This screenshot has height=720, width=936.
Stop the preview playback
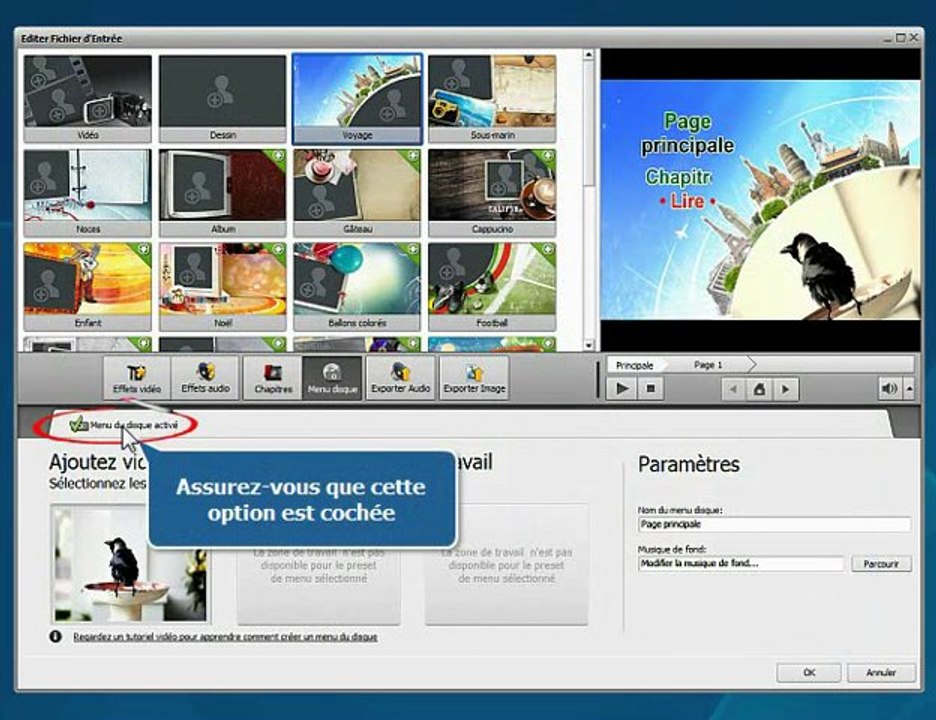tap(651, 389)
